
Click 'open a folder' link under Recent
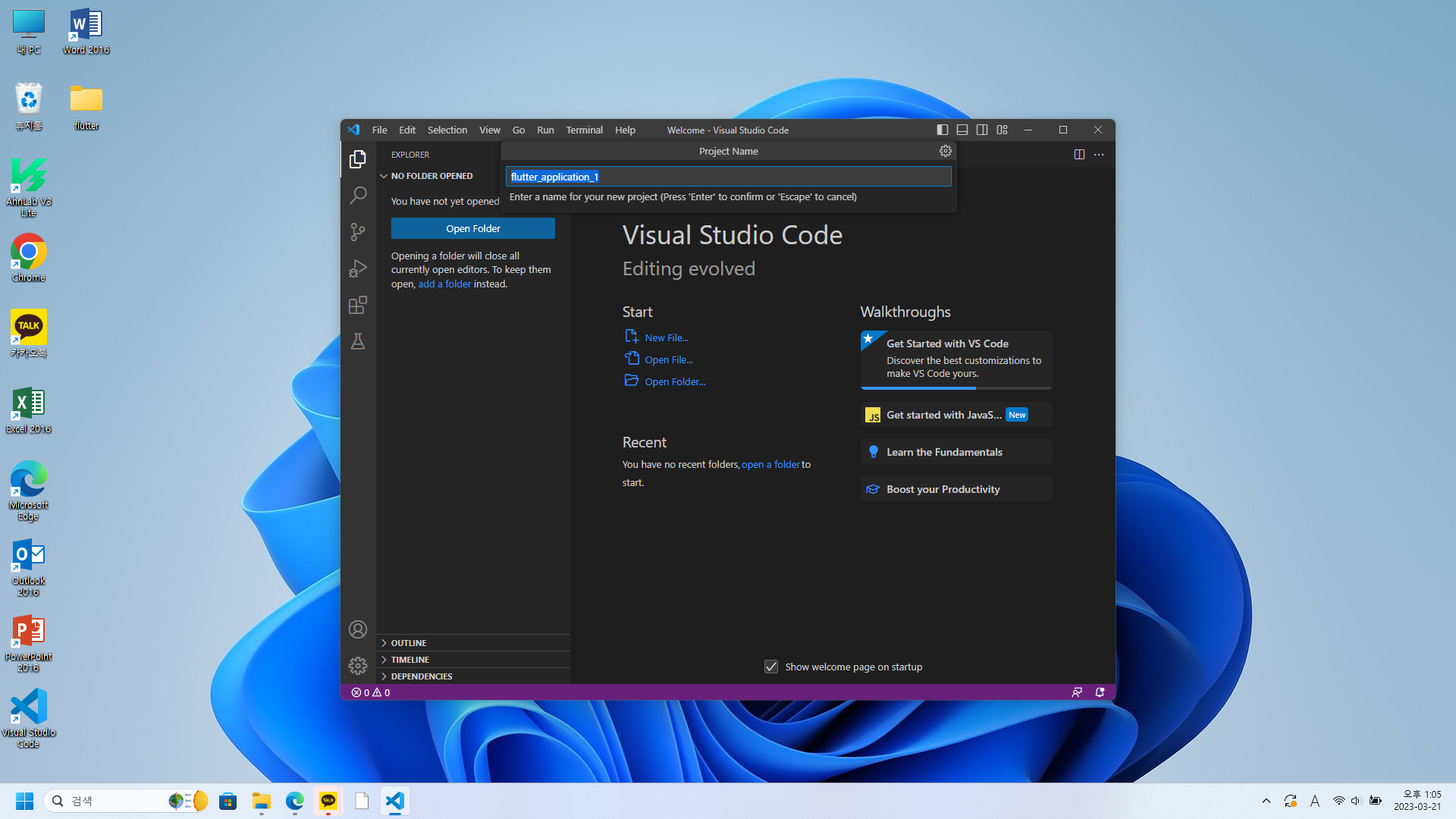click(770, 464)
